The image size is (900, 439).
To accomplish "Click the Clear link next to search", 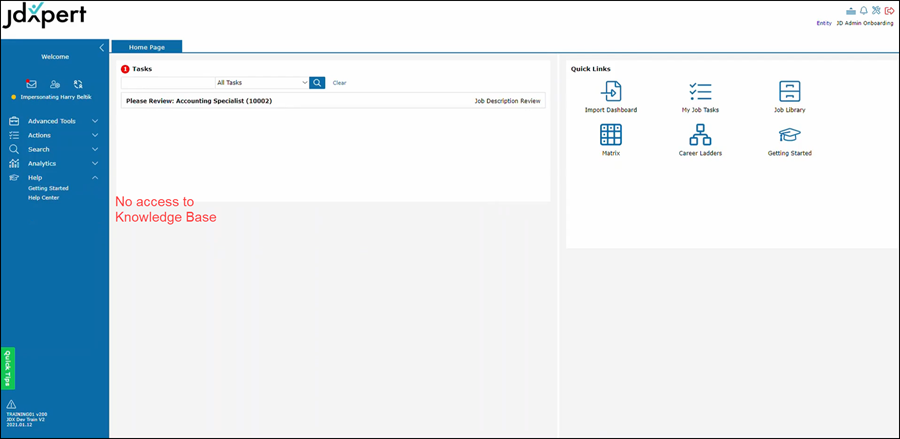I will point(339,83).
